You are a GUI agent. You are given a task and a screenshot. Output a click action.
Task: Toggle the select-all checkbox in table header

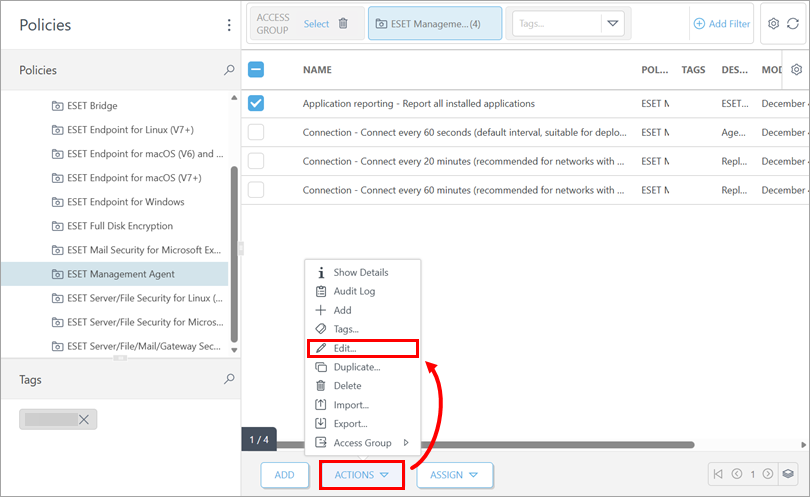pyautogui.click(x=256, y=70)
